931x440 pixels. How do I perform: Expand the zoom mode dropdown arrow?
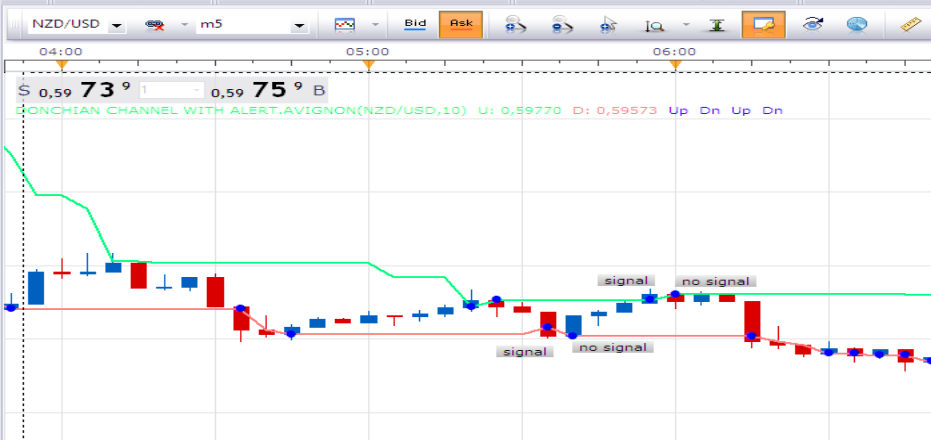686,25
